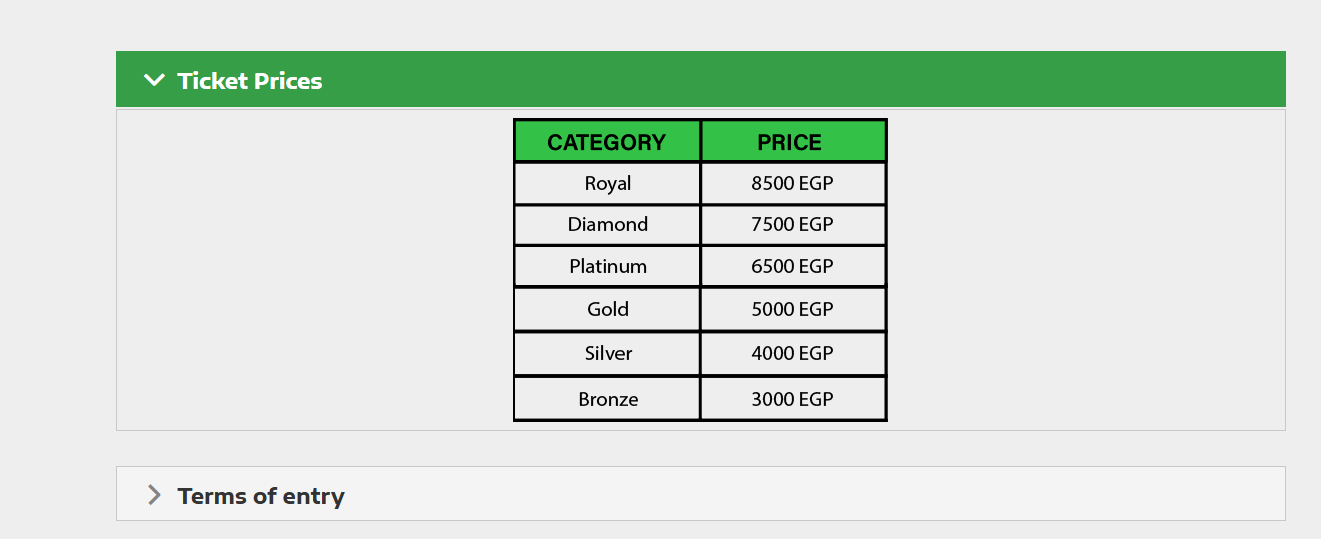The image size is (1321, 539).
Task: Click the Bronze category cell
Action: tap(607, 399)
